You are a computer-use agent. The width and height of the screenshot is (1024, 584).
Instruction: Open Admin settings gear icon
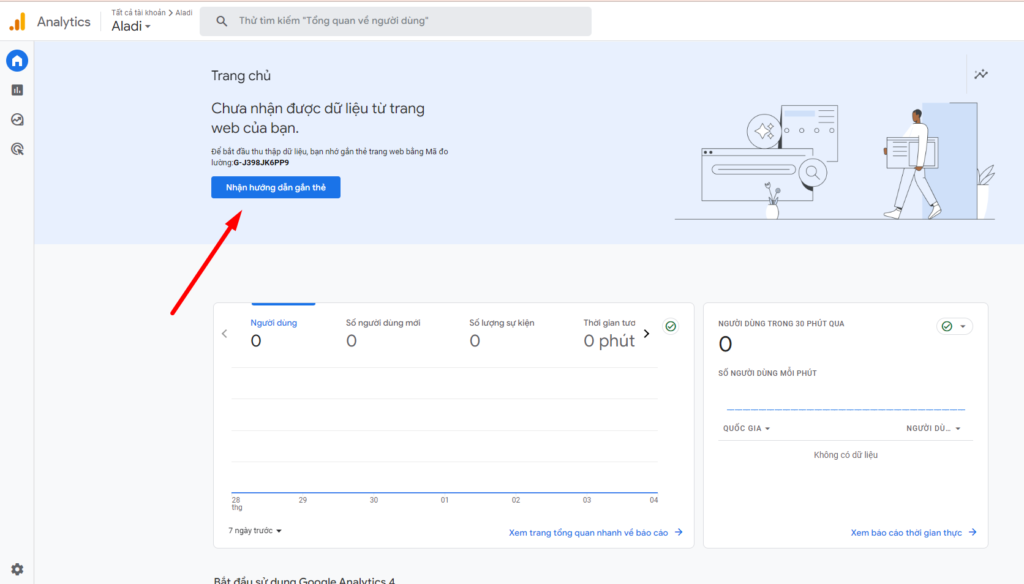pos(17,569)
